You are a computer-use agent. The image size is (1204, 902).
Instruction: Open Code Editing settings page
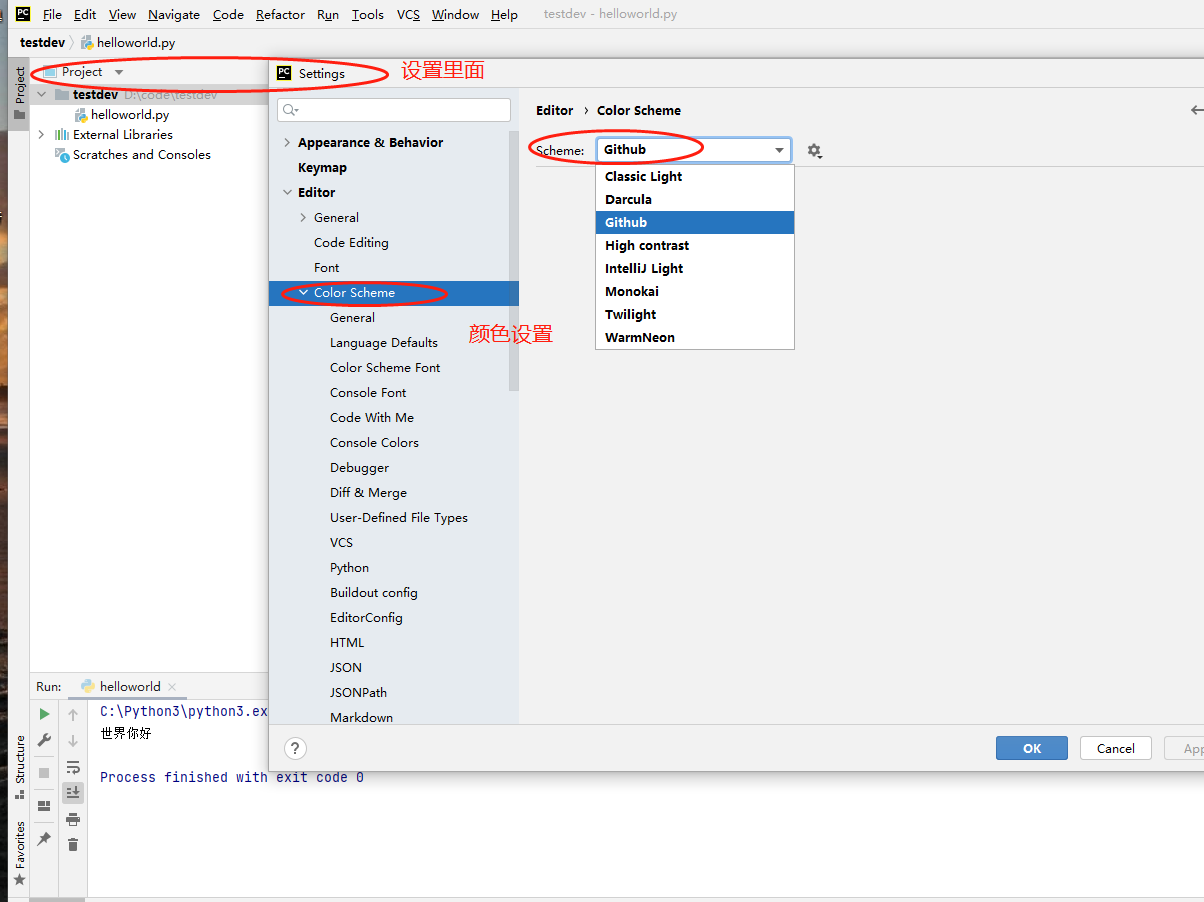click(351, 242)
